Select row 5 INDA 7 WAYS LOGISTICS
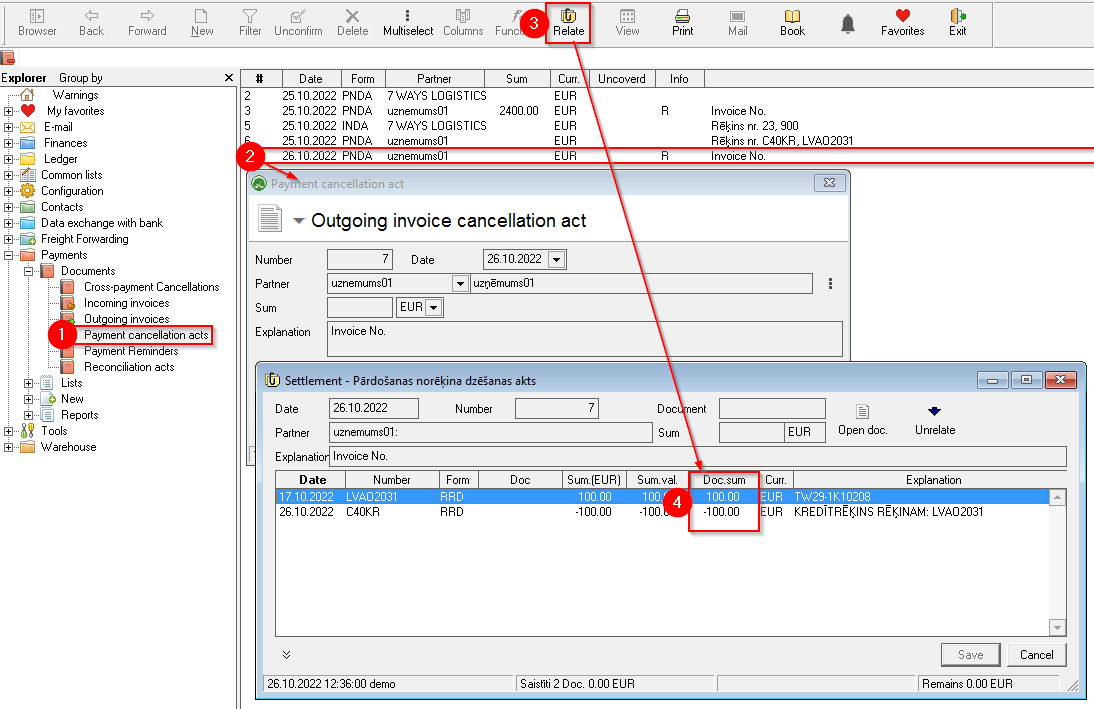 (668, 126)
